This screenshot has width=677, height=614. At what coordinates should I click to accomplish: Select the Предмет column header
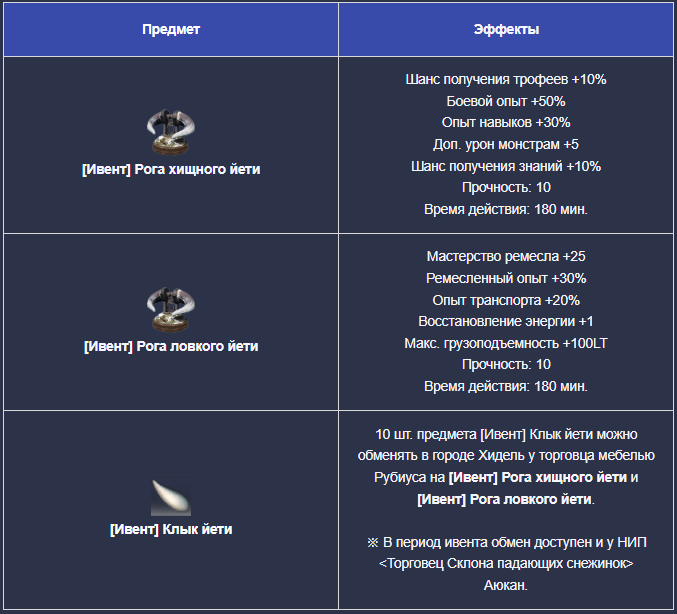[x=171, y=29]
